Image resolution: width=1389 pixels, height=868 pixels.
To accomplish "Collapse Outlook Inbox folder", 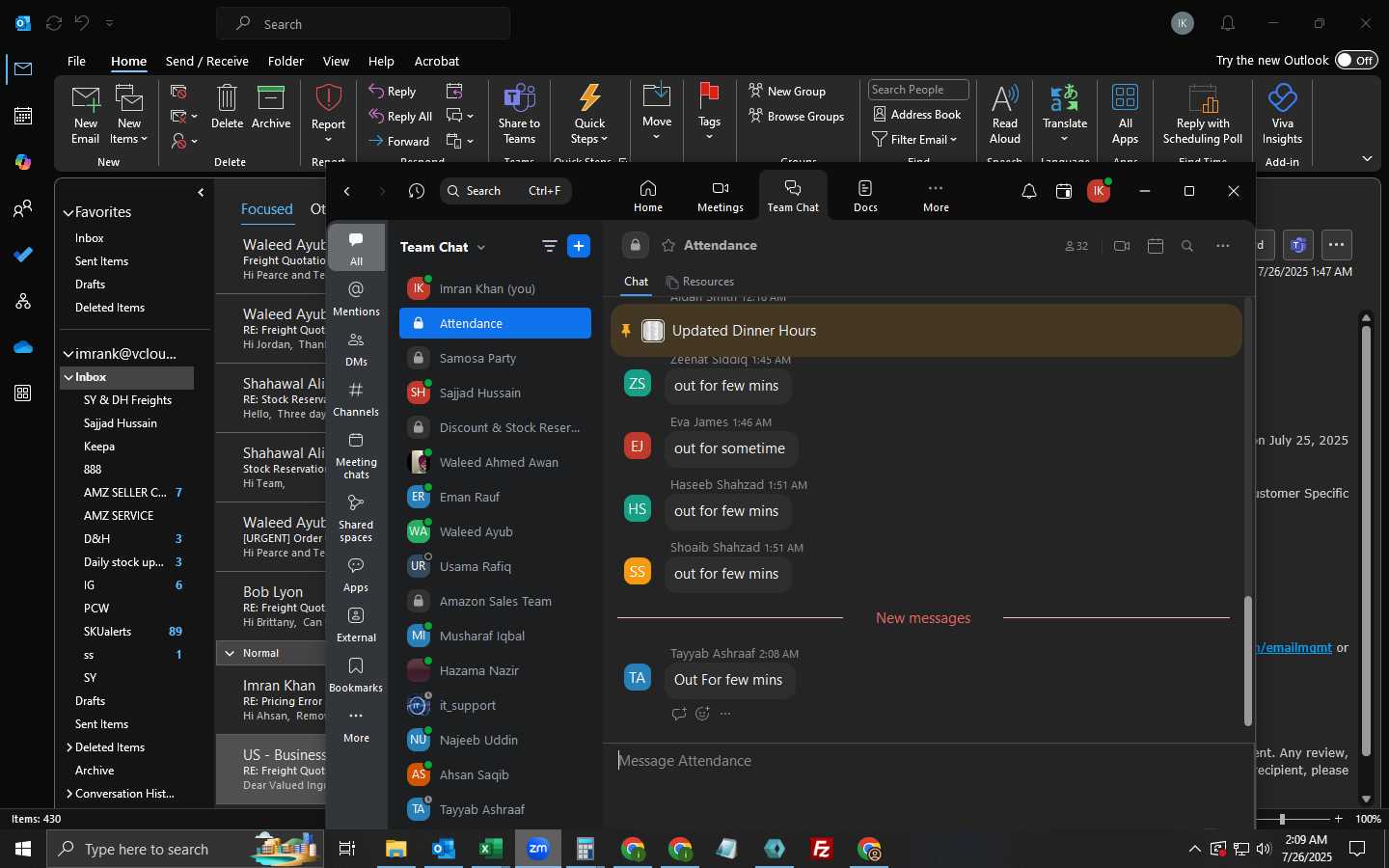I will (68, 377).
